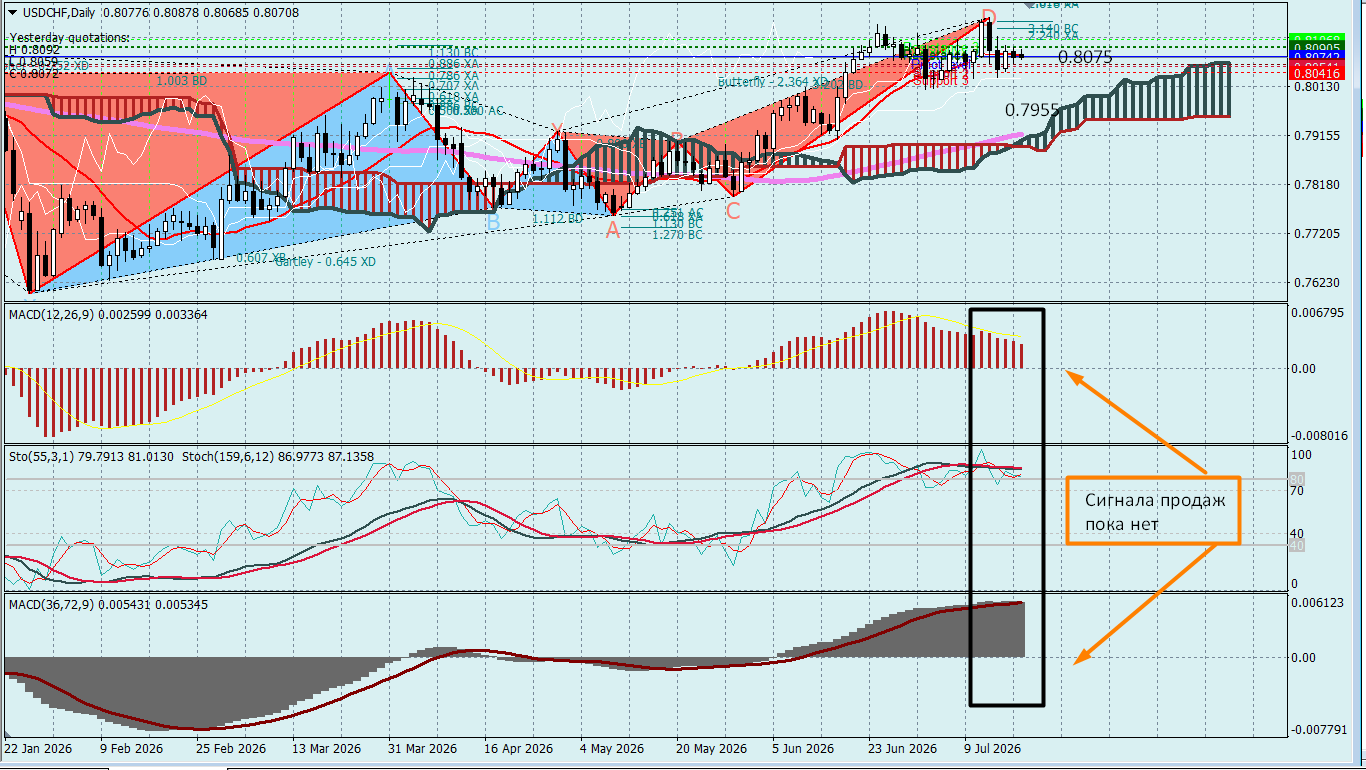1366x770 pixels.
Task: Click the 22 Jan 2026 date label
Action: [x=38, y=749]
